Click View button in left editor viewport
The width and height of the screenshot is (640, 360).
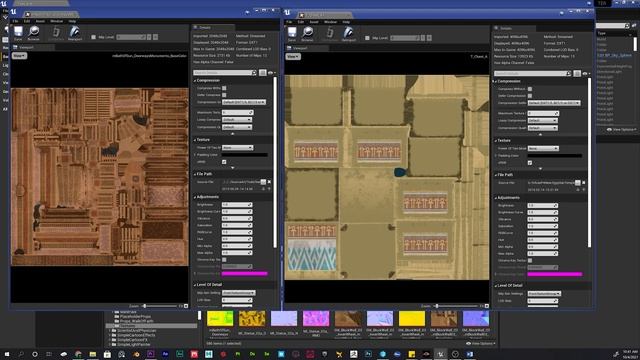tap(19, 56)
